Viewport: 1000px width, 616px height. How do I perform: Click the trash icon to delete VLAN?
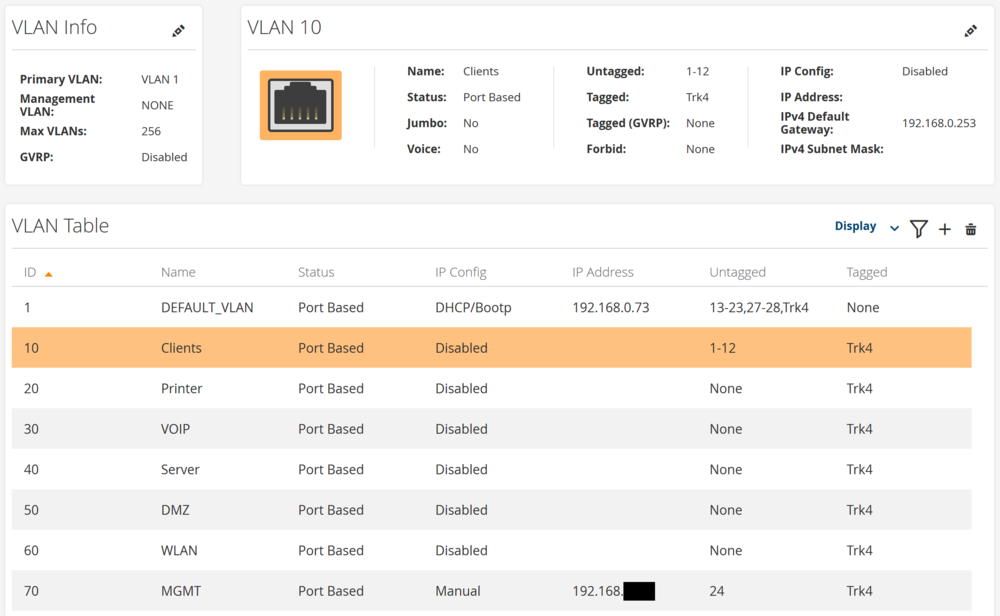(970, 229)
